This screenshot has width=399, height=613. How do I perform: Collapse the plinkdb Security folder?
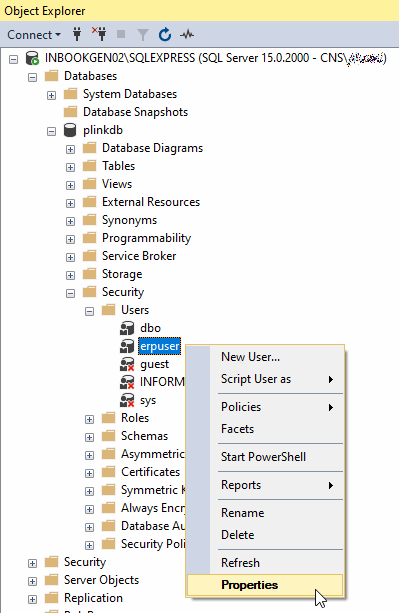[70, 293]
